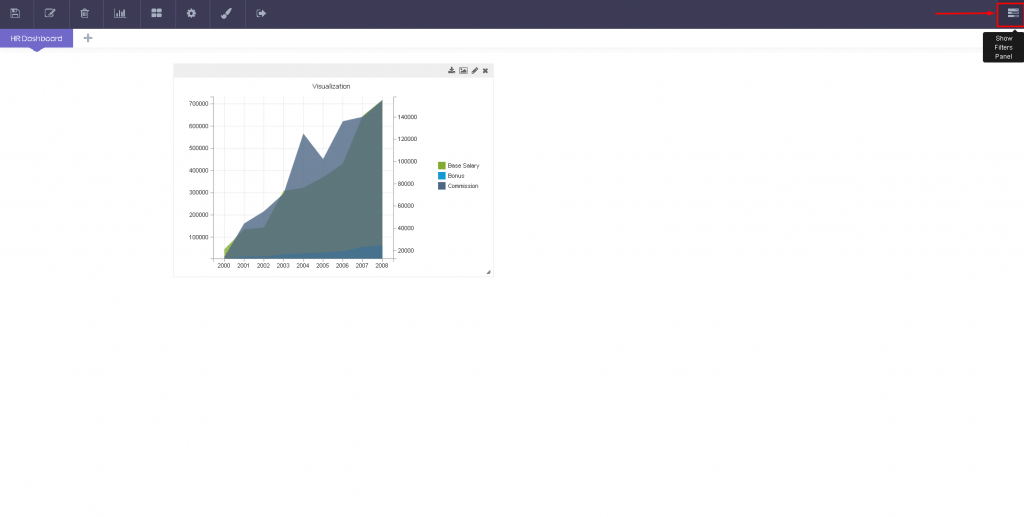Screen dimensions: 1024x517
Task: Click the Edit dashboard pencil icon
Action: point(50,14)
